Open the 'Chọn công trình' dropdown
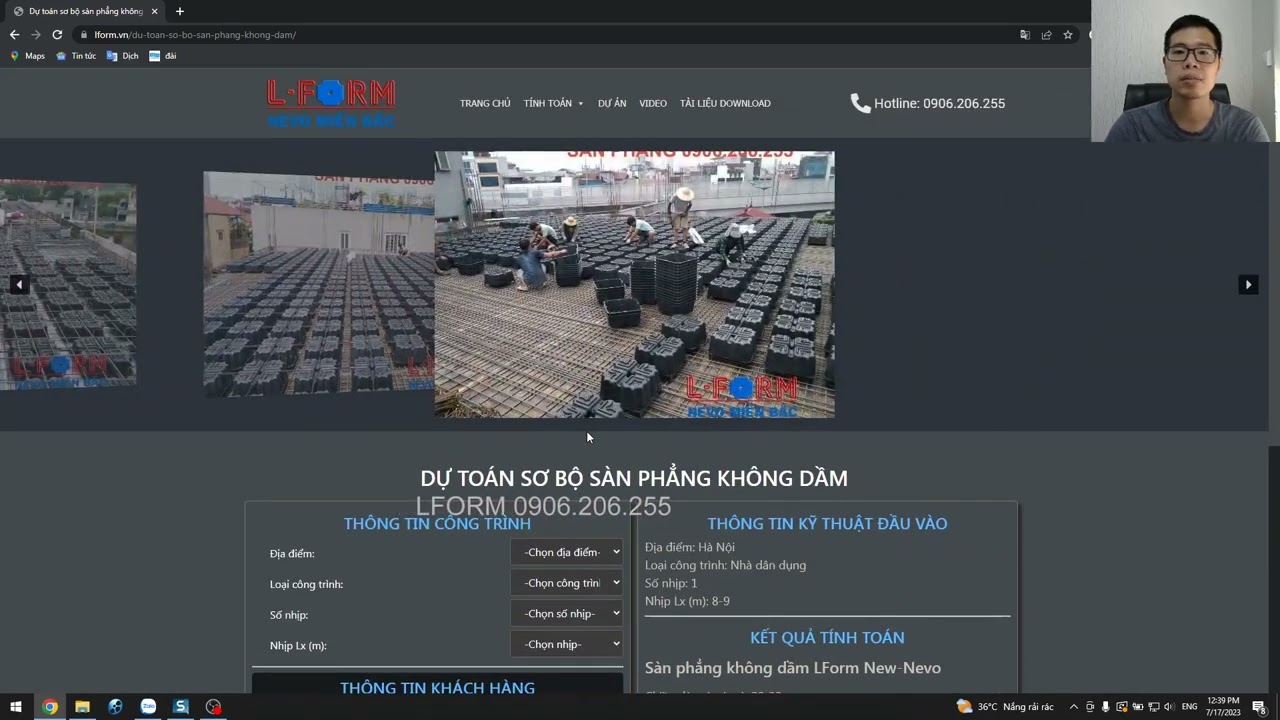Screen dimensions: 1280x720 [567, 583]
